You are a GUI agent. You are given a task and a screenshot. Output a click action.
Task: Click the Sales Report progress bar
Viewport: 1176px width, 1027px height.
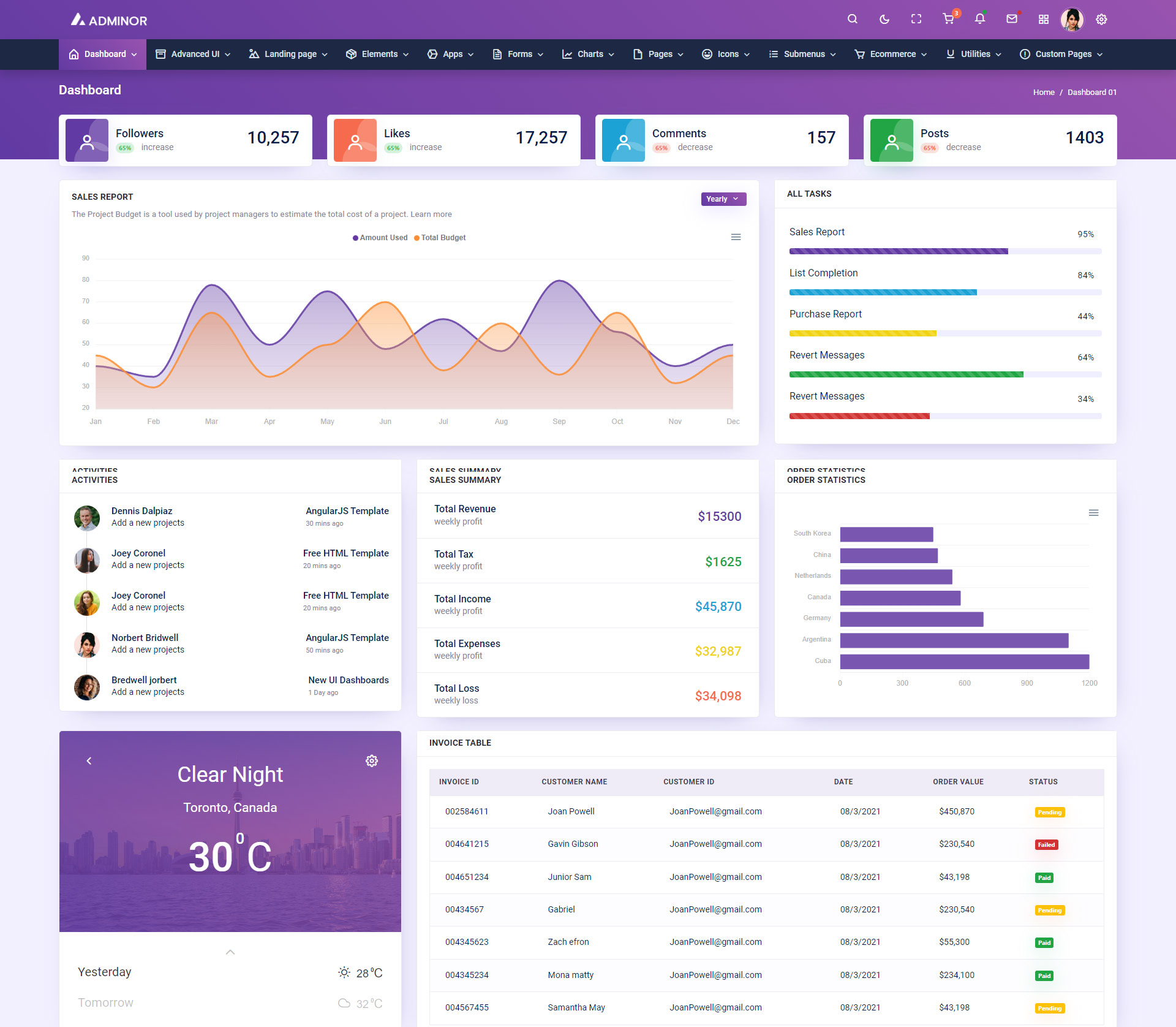coord(944,251)
